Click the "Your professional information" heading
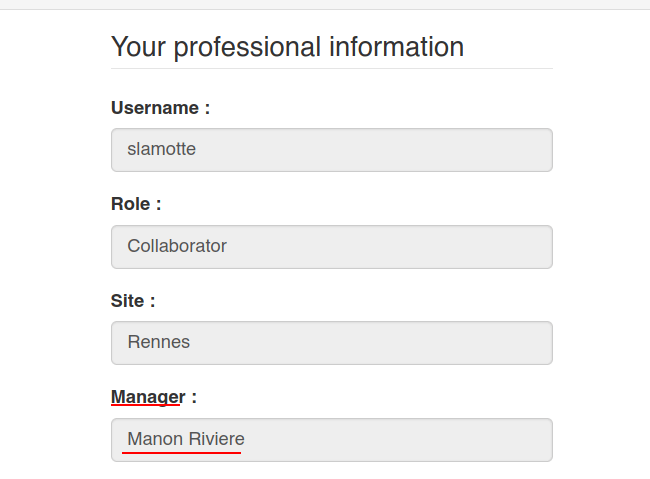The image size is (650, 479). point(287,46)
